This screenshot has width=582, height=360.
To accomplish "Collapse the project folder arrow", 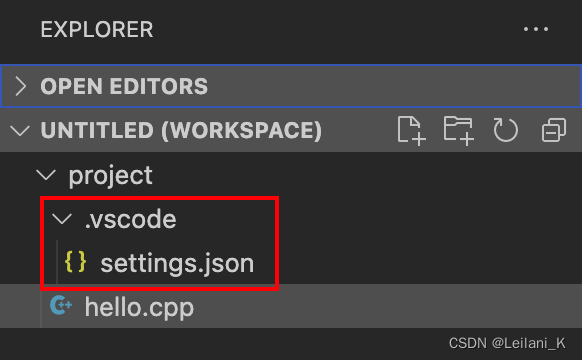I will click(x=46, y=174).
